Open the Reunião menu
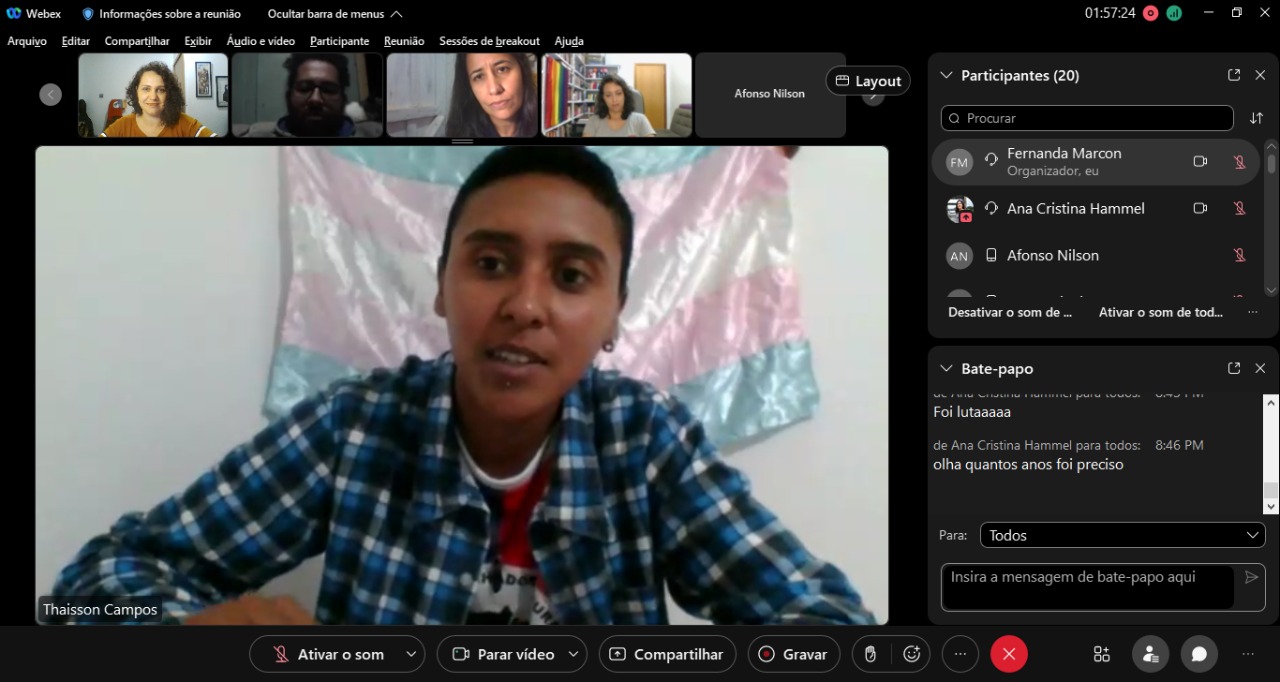 pos(404,41)
